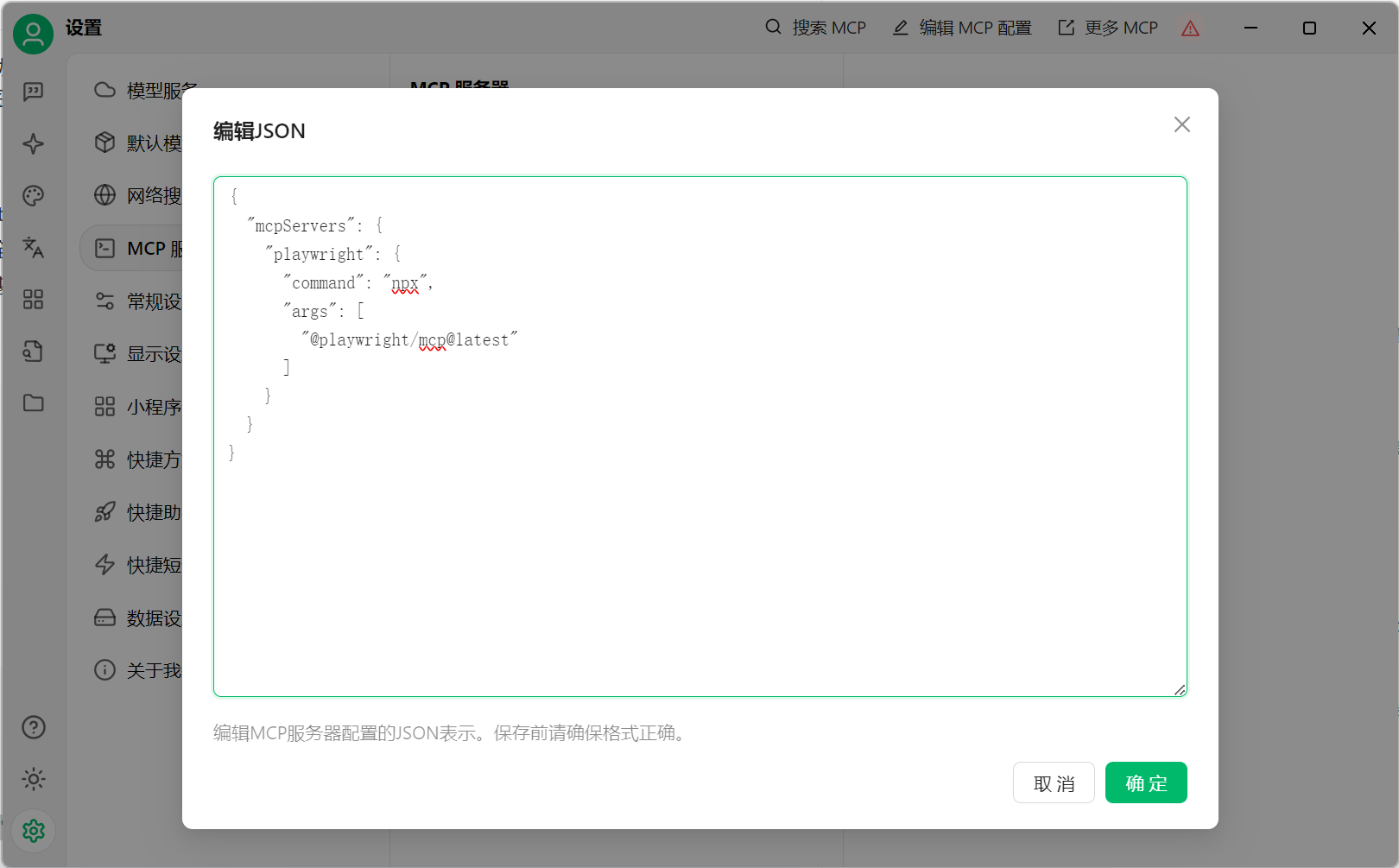Confirm with the green 确定 button
This screenshot has height=868, width=1399.
tap(1145, 782)
